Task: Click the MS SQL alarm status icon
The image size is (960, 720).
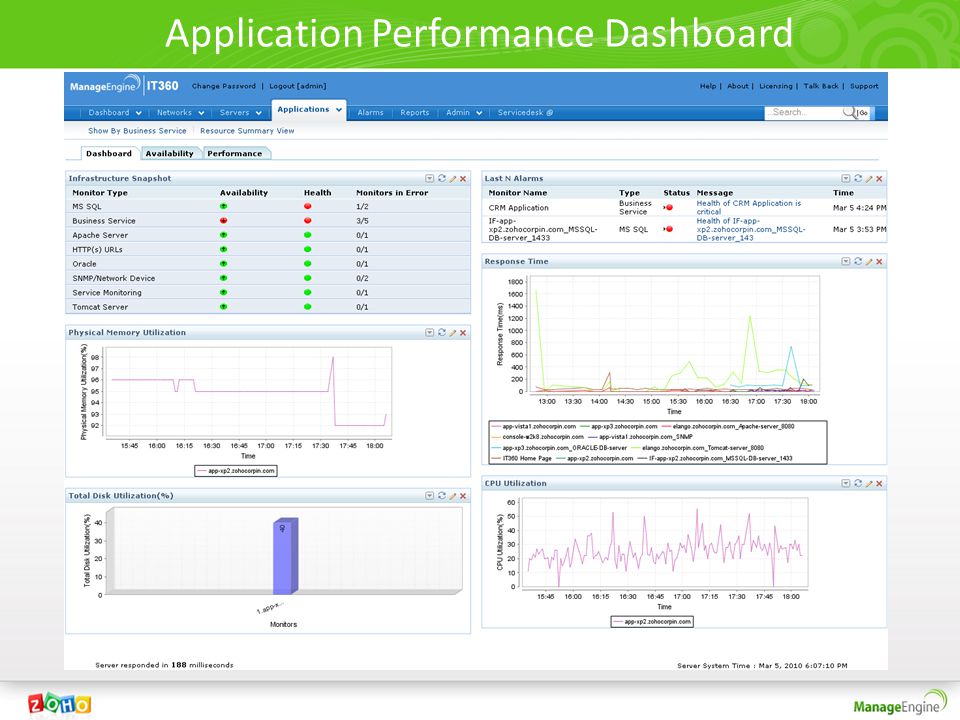Action: pos(668,229)
